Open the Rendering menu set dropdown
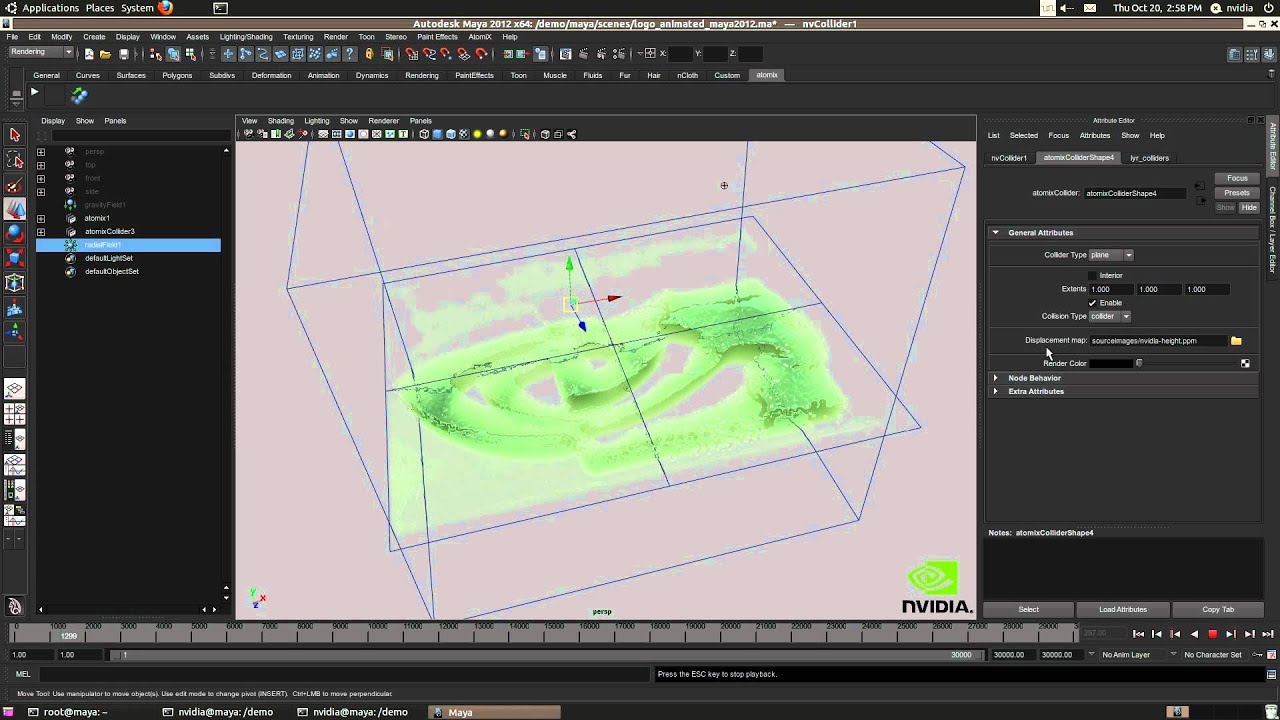The height and width of the screenshot is (720, 1280). 42,52
